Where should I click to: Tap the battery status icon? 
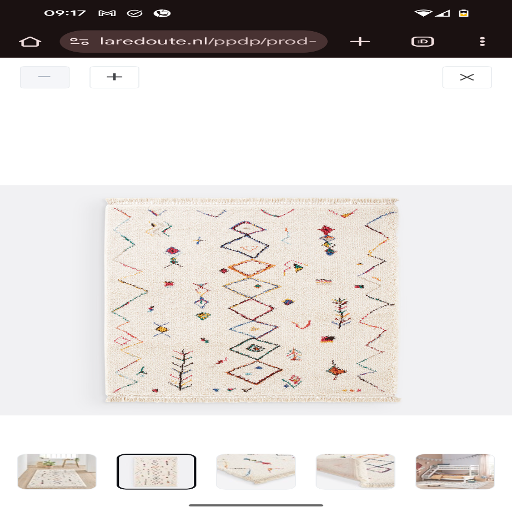pyautogui.click(x=464, y=13)
